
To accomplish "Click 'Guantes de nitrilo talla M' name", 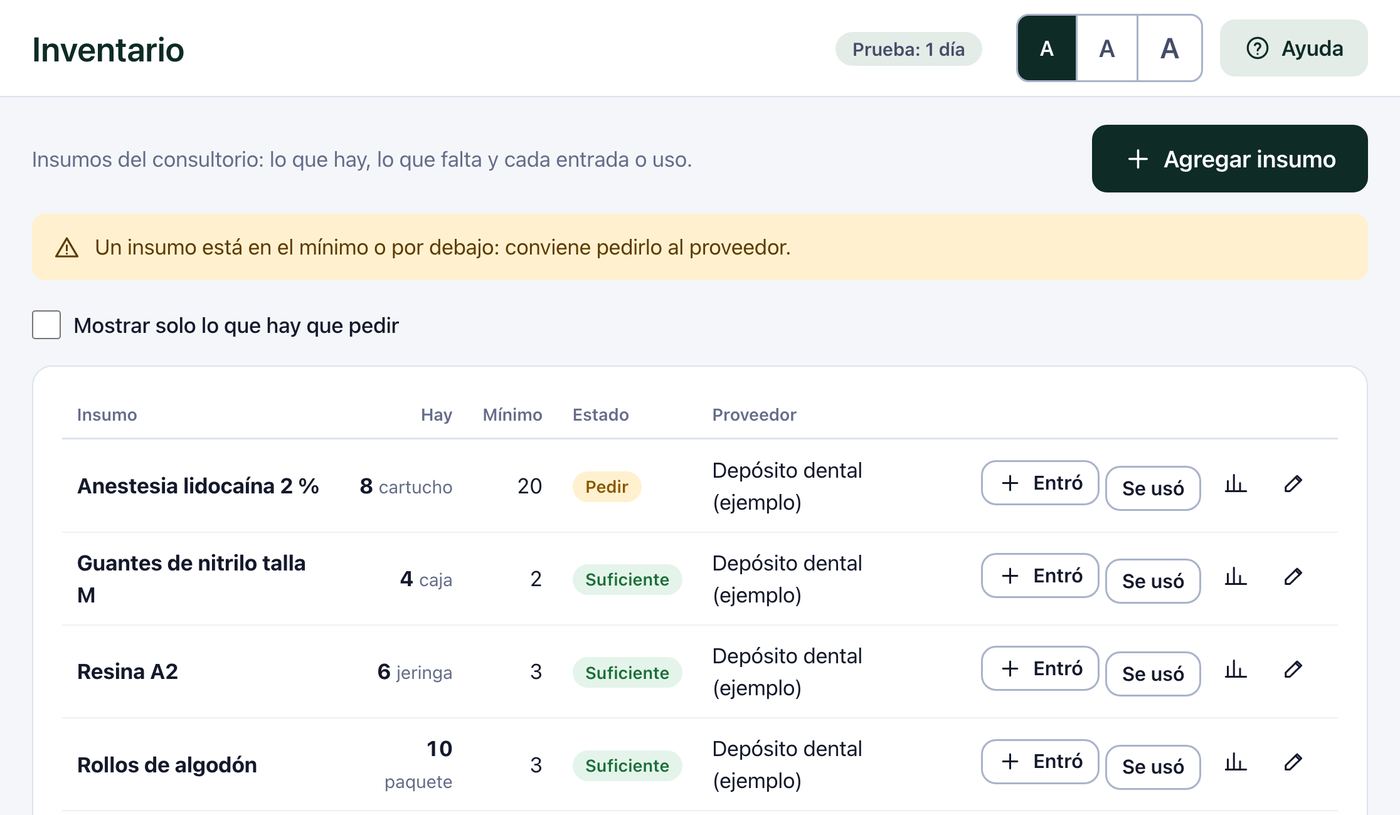I will tap(191, 579).
